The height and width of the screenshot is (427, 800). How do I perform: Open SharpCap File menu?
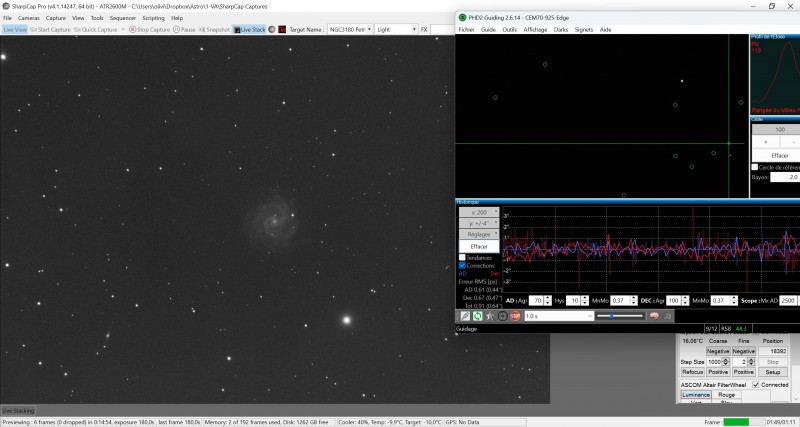(7, 18)
